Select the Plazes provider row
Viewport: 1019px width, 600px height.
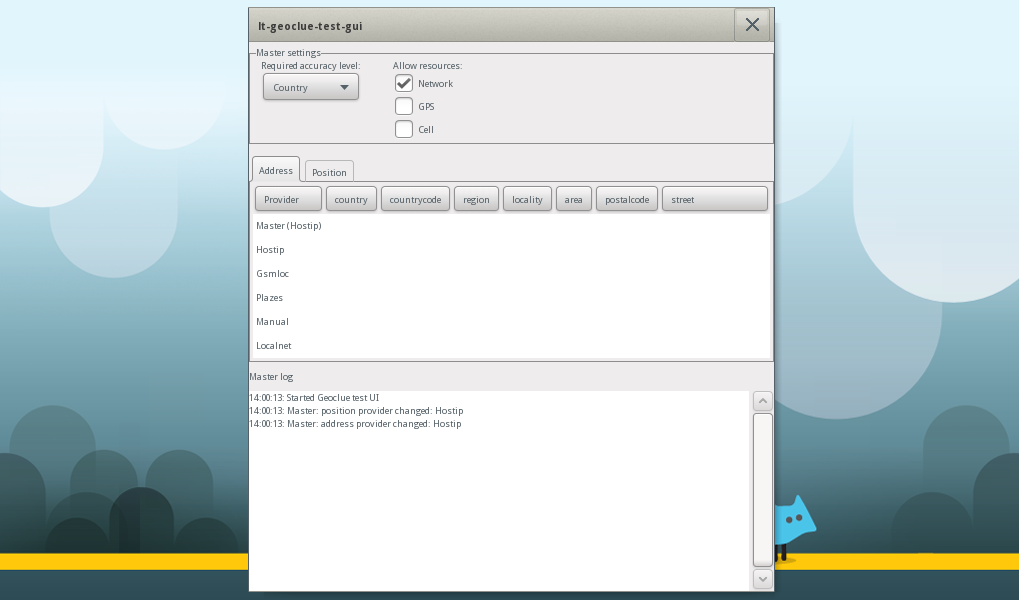tap(511, 298)
